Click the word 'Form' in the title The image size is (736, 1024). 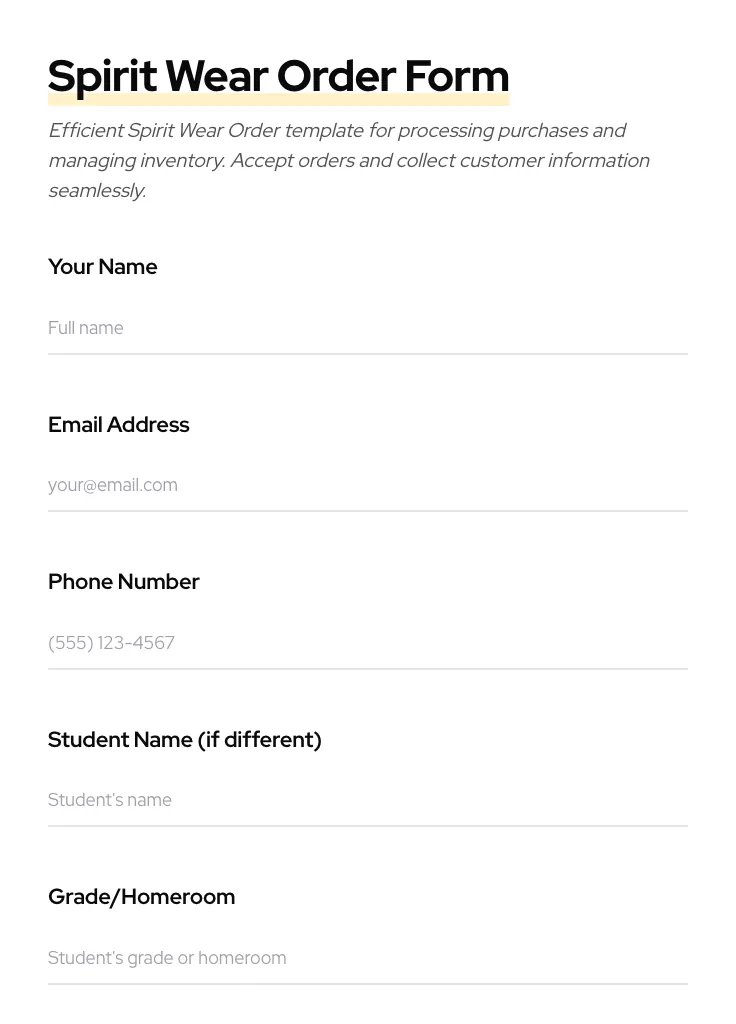(456, 76)
